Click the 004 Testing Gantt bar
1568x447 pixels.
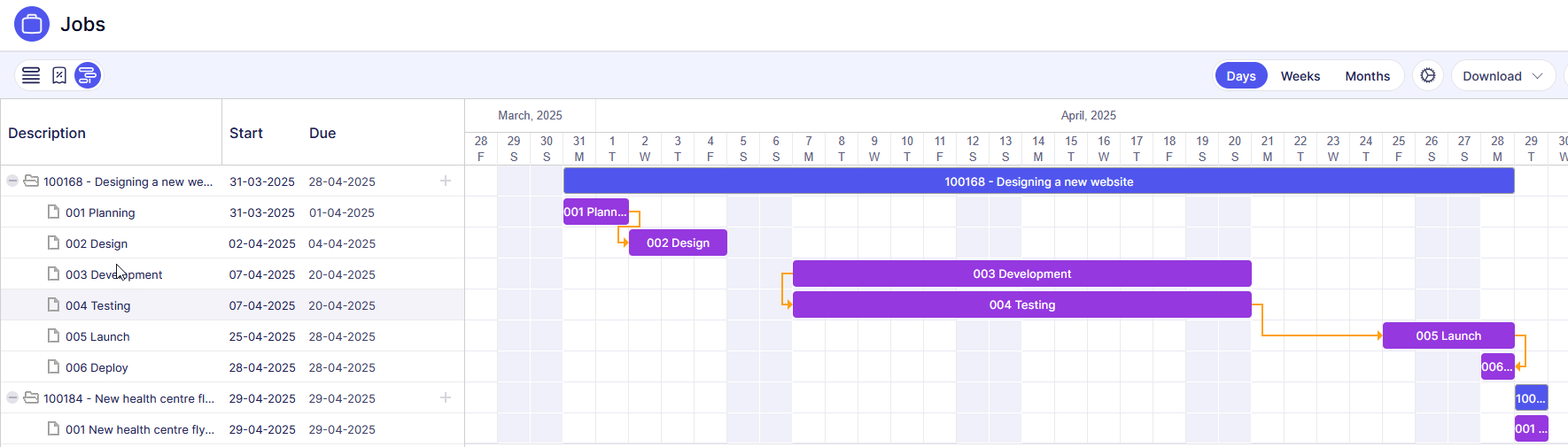[x=1021, y=304]
